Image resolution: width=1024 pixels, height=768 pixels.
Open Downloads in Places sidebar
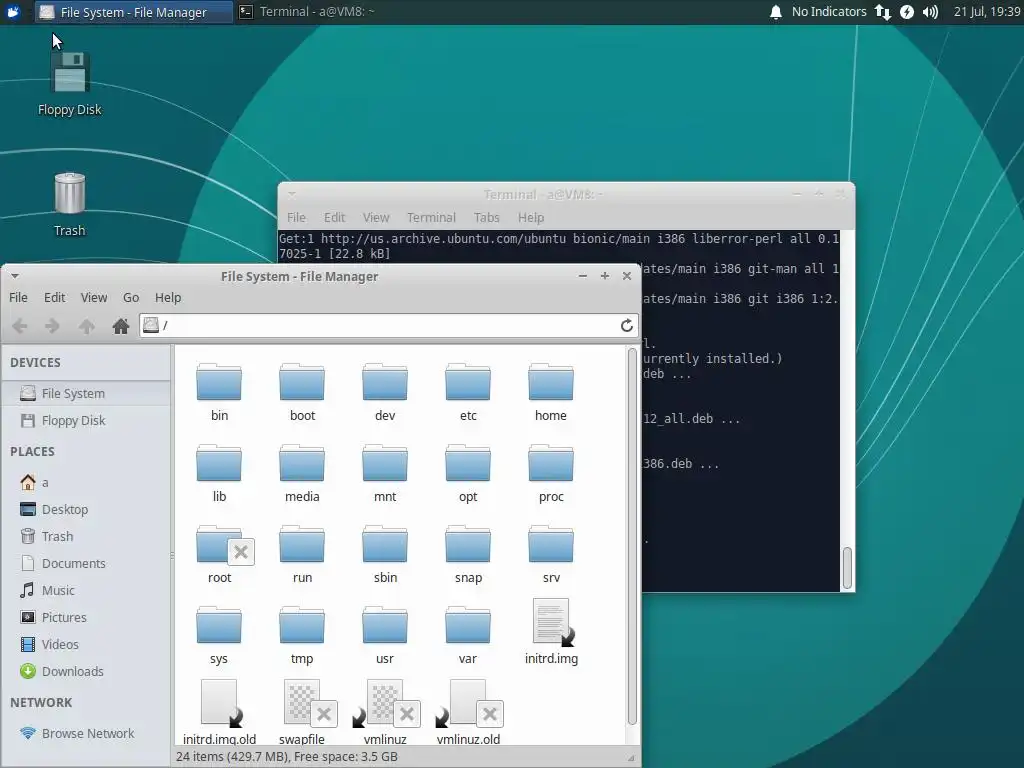(86, 671)
